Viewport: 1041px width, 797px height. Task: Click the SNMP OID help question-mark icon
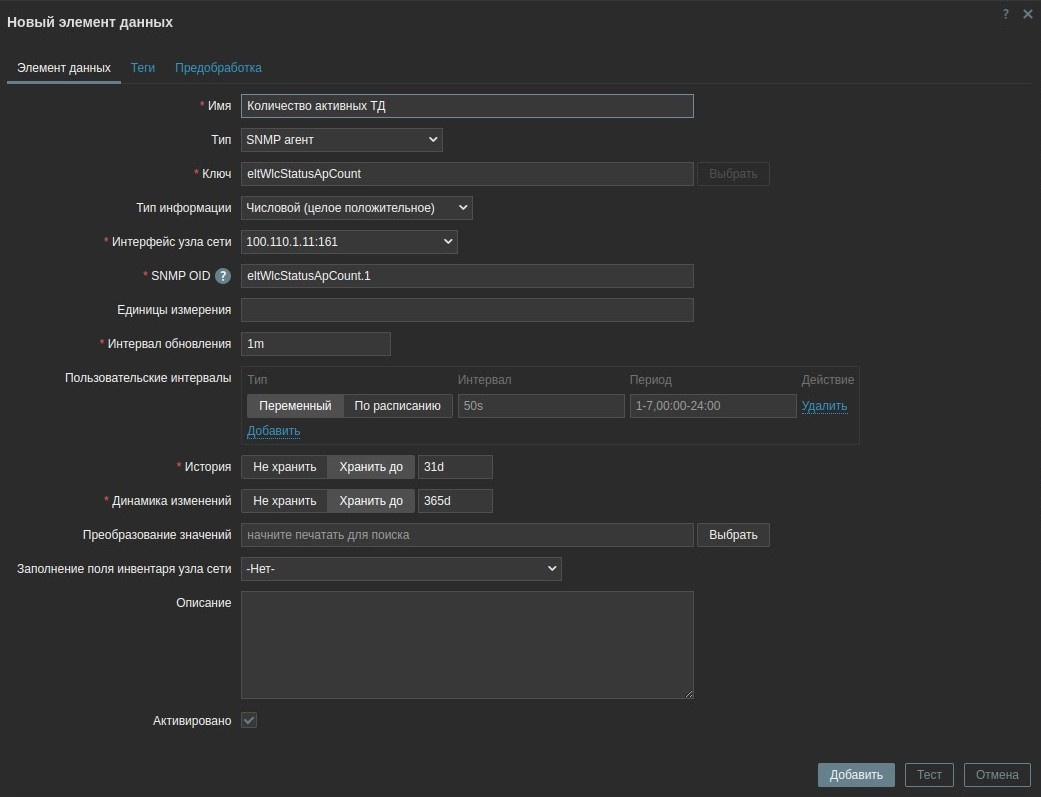[223, 276]
